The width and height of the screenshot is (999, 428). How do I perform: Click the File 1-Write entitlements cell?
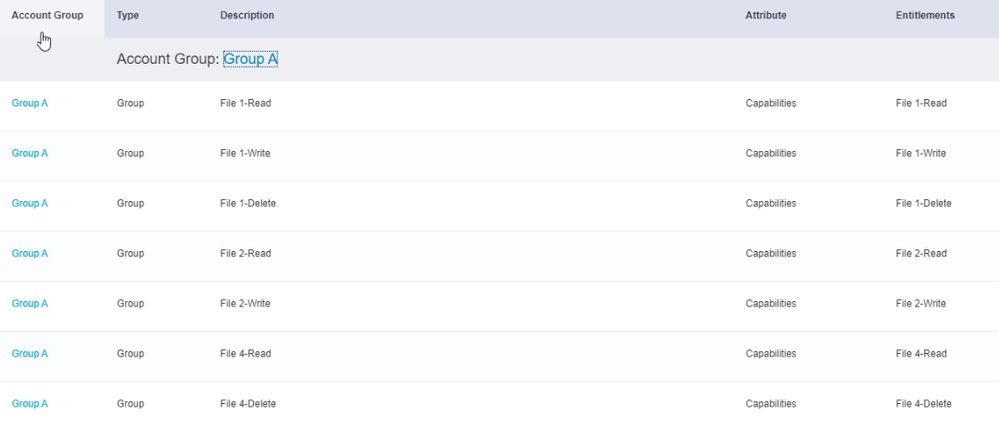(921, 153)
